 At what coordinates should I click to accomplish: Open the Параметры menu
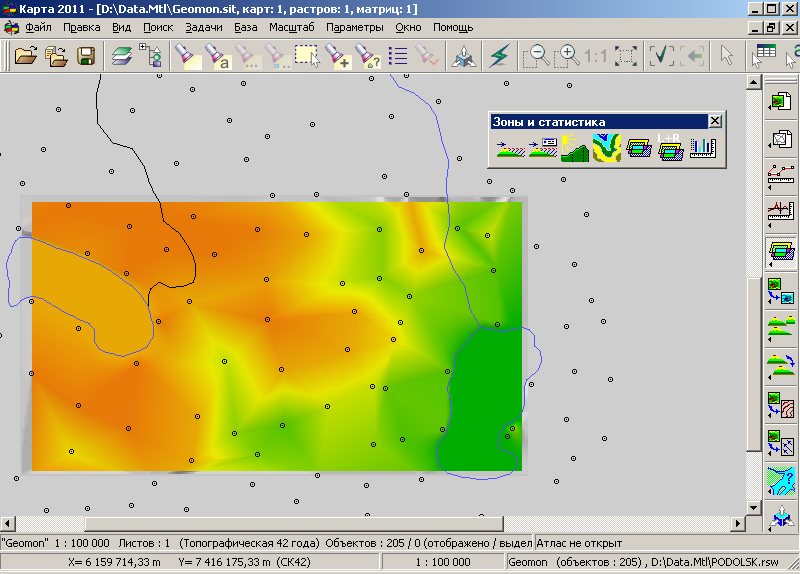[x=355, y=27]
